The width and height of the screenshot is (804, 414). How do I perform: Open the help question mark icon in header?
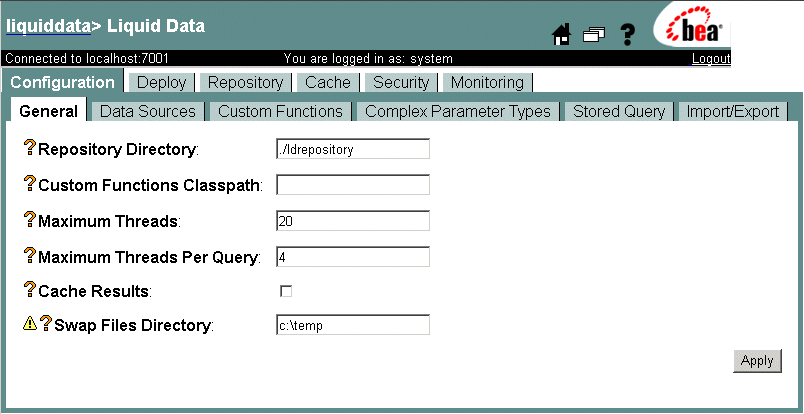pos(627,35)
